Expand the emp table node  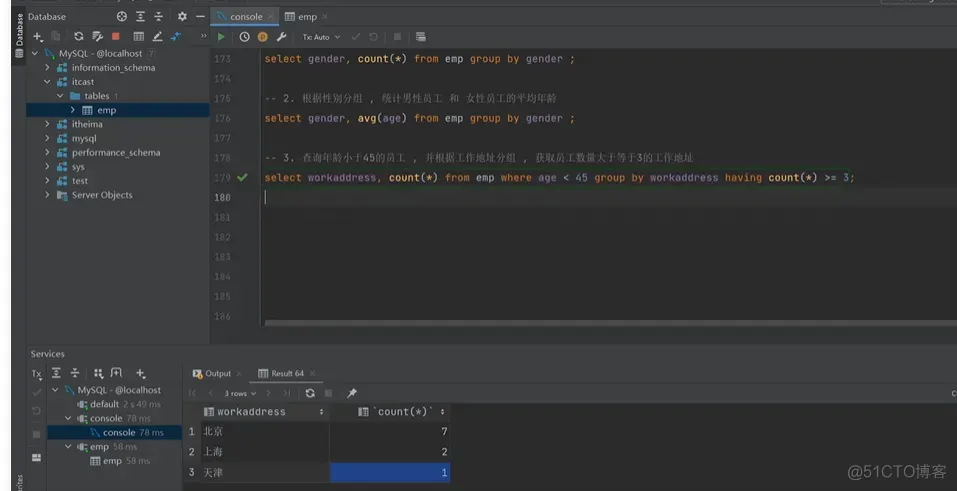point(73,110)
